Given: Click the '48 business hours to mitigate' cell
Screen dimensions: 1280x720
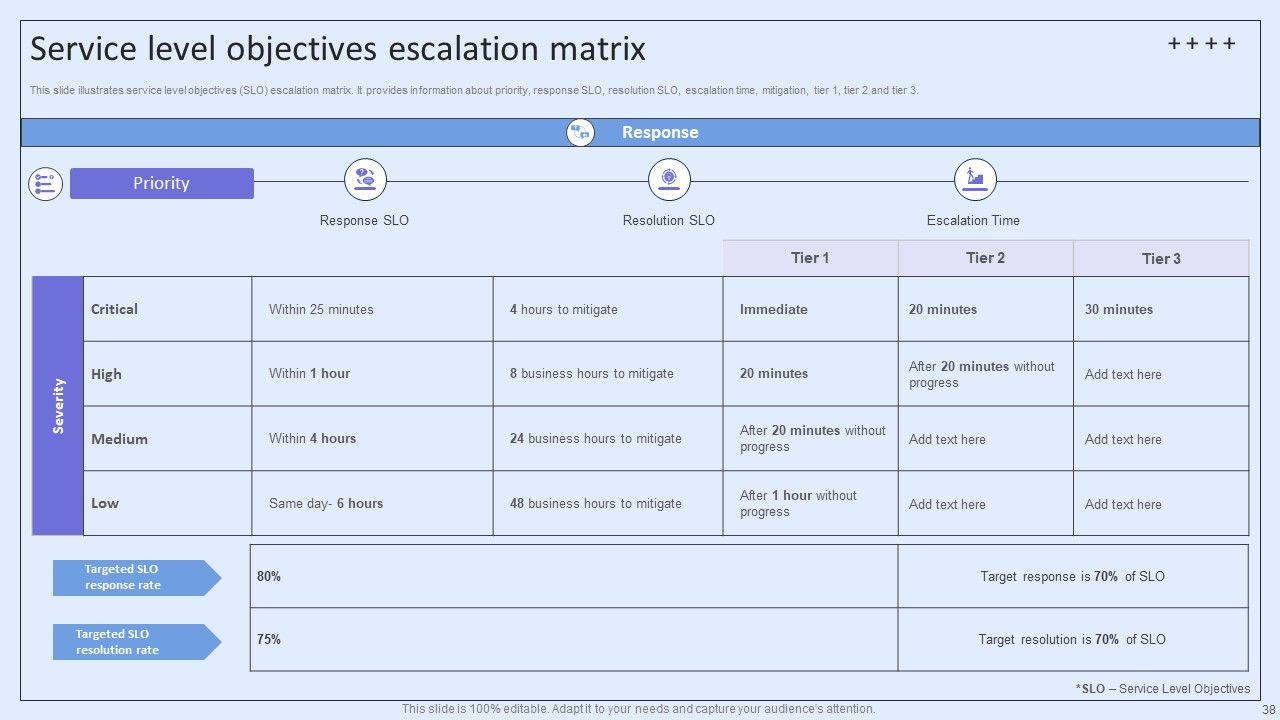Looking at the screenshot, I should pyautogui.click(x=596, y=504).
